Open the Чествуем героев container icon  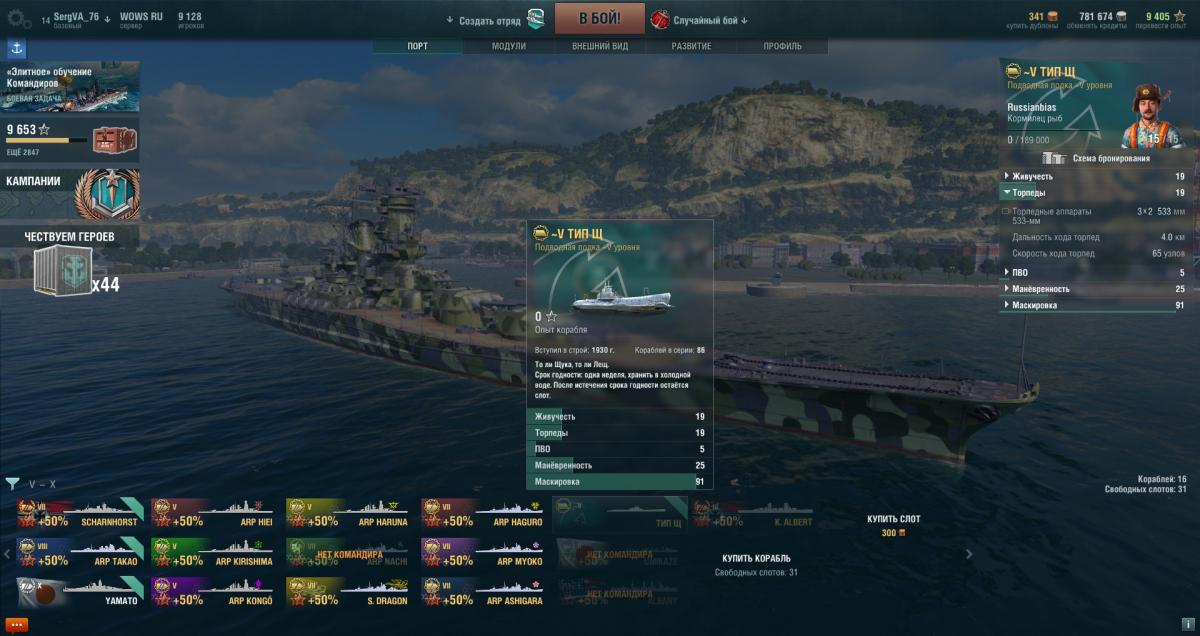pyautogui.click(x=61, y=272)
